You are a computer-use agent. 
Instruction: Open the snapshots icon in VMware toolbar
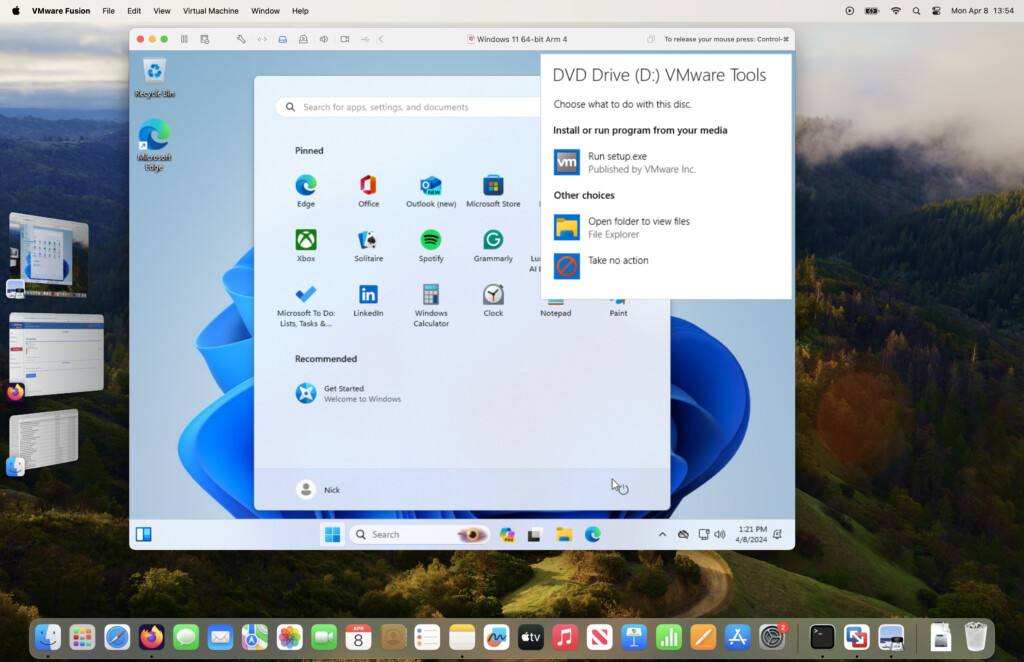tap(204, 39)
